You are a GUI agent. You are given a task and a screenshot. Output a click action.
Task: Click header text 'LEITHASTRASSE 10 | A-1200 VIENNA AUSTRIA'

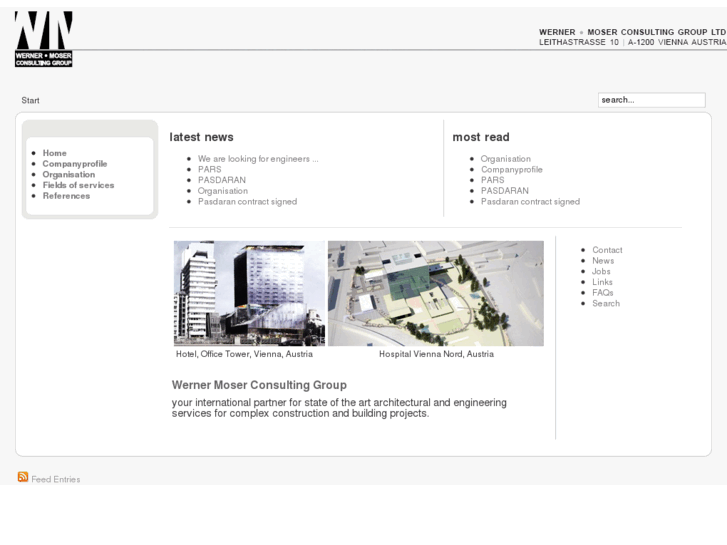632,42
